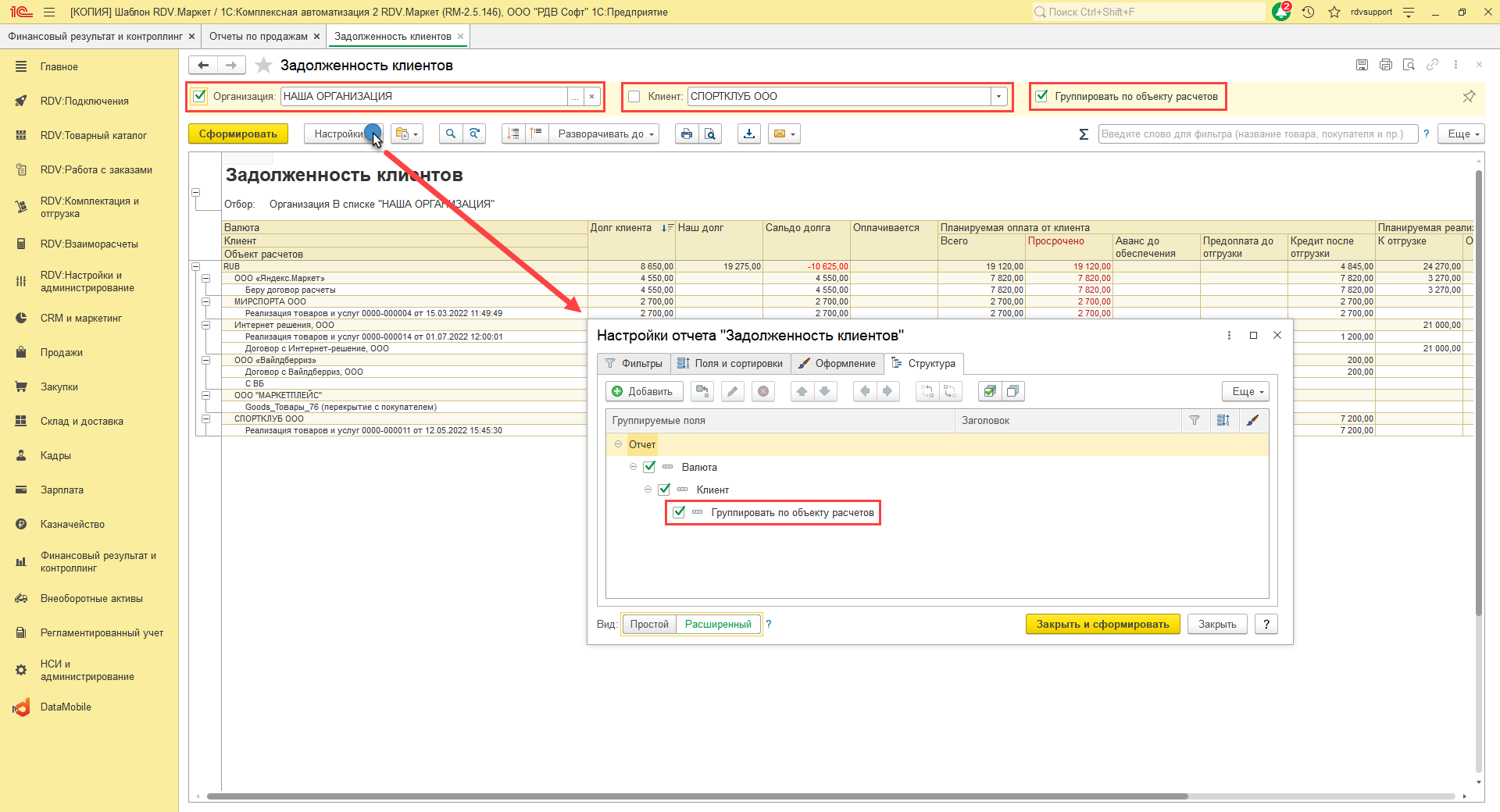Switch to the Фильтры tab
Viewport: 1500px width, 812px height.
click(634, 363)
